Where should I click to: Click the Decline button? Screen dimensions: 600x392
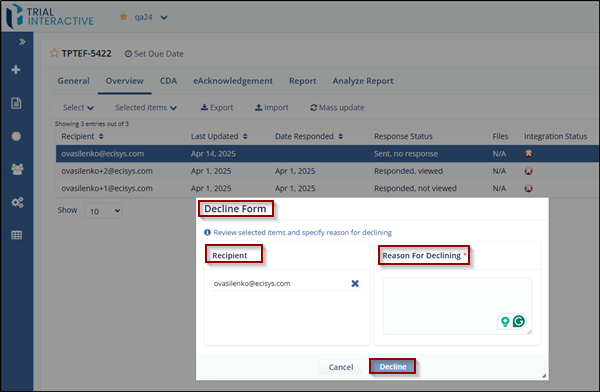[393, 367]
